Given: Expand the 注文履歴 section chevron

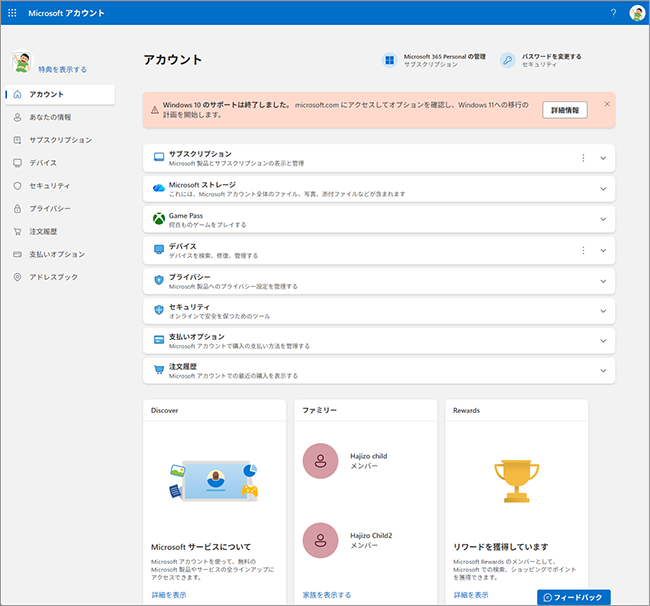Looking at the screenshot, I should 603,371.
